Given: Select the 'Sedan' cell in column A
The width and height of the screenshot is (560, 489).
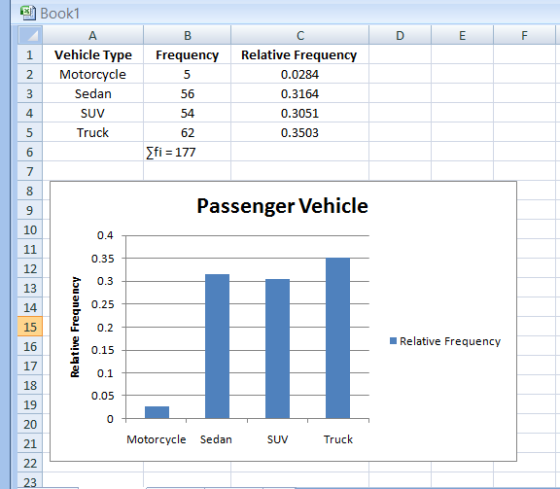Looking at the screenshot, I should tap(93, 94).
